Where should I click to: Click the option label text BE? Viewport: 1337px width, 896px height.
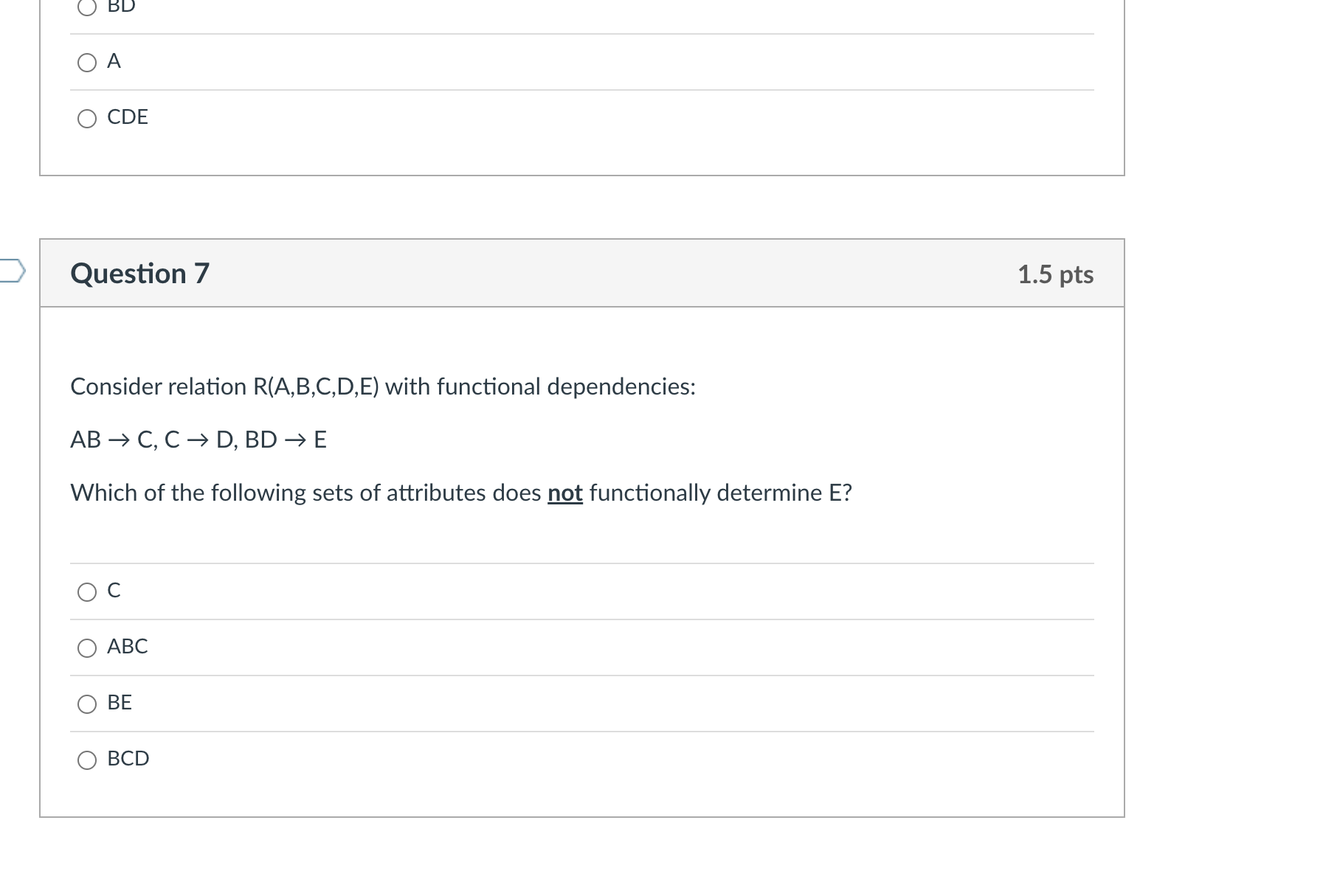click(120, 703)
